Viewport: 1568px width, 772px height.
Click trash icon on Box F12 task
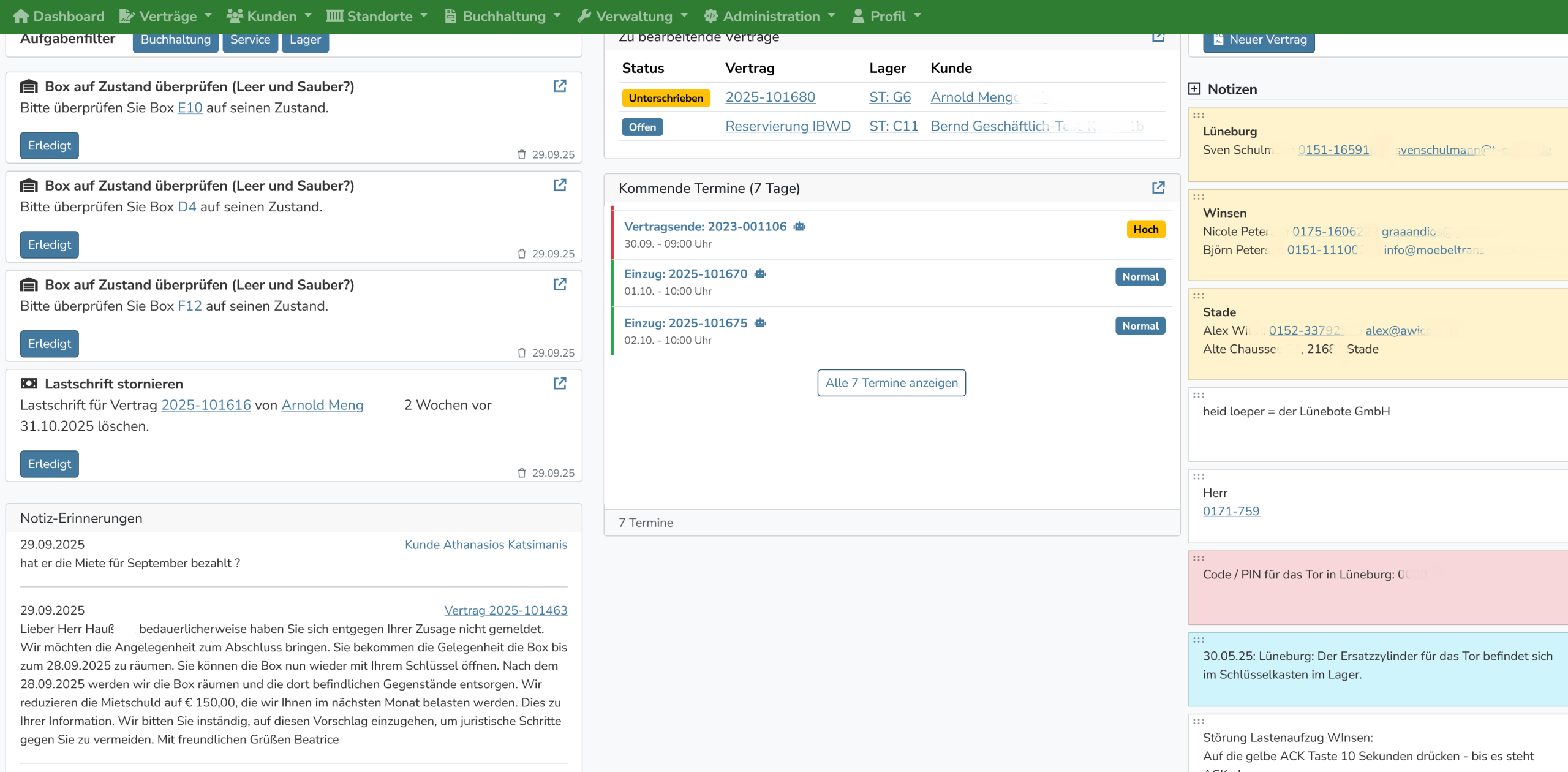click(x=522, y=353)
